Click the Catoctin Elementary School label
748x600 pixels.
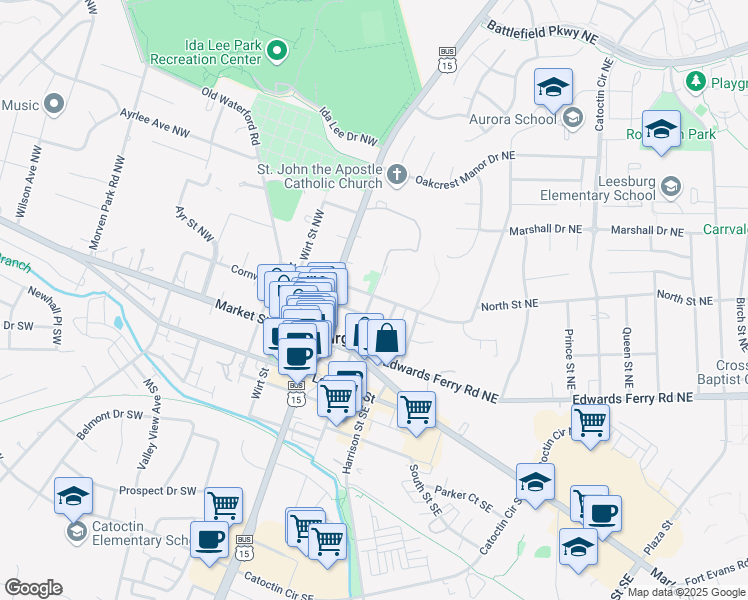click(141, 533)
